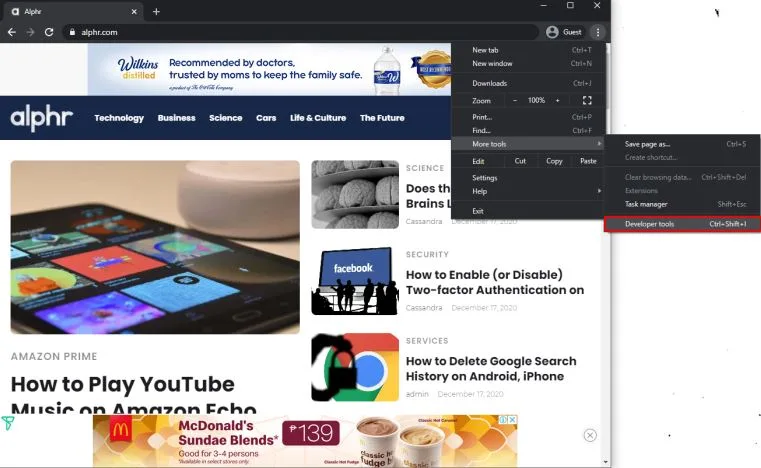Close the Alphr tab
The image size is (761, 468).
(134, 12)
